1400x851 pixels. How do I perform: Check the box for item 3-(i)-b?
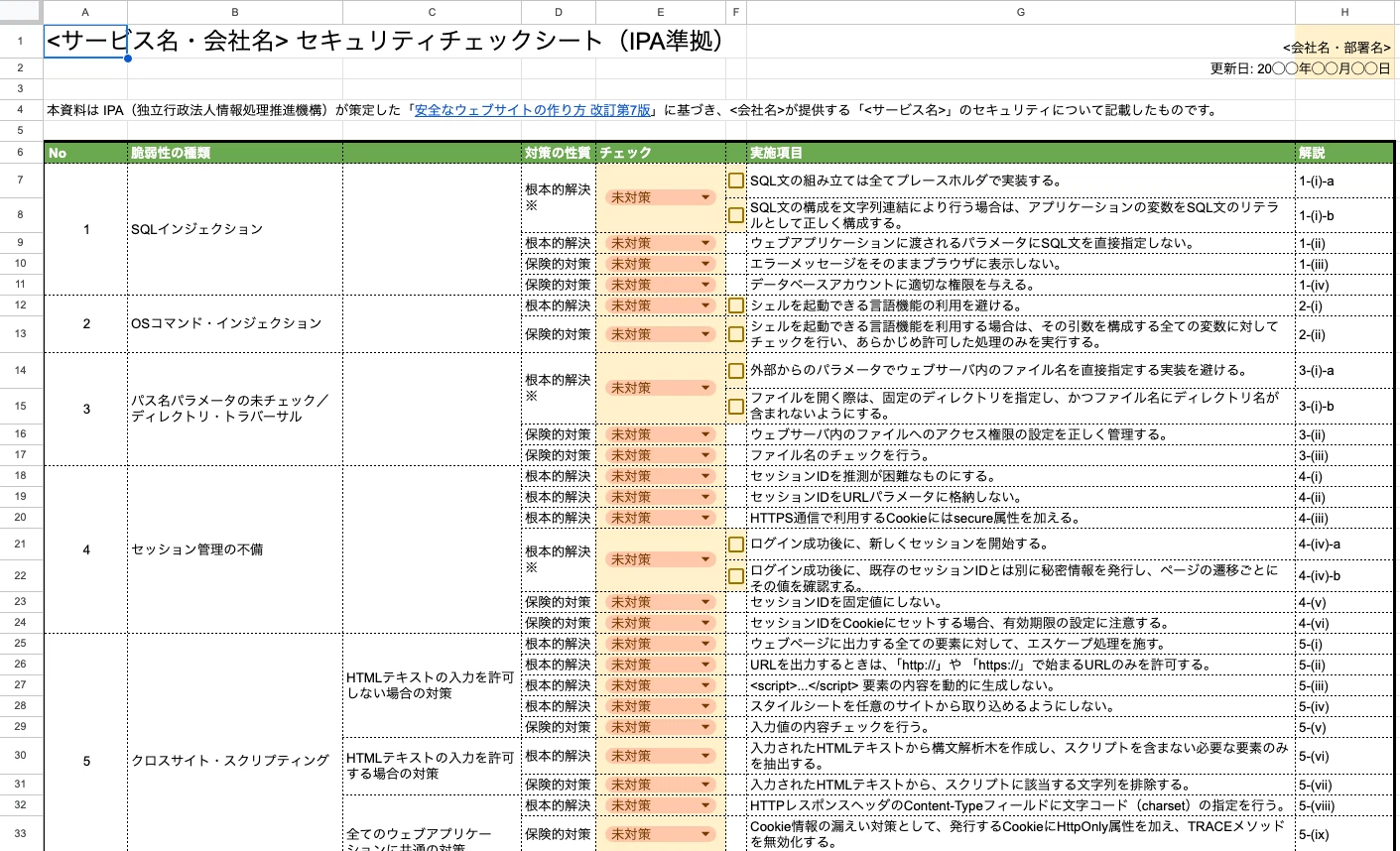click(x=736, y=407)
